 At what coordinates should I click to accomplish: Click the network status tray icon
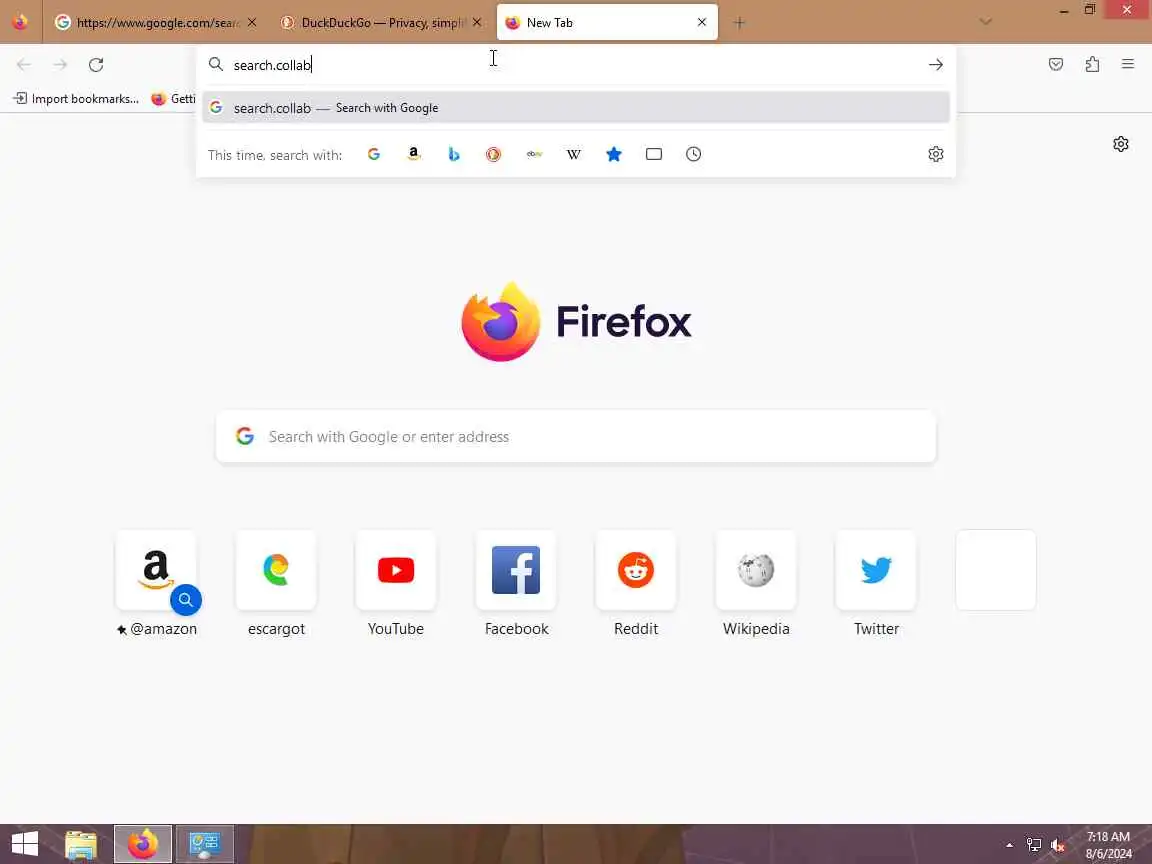click(x=1034, y=845)
